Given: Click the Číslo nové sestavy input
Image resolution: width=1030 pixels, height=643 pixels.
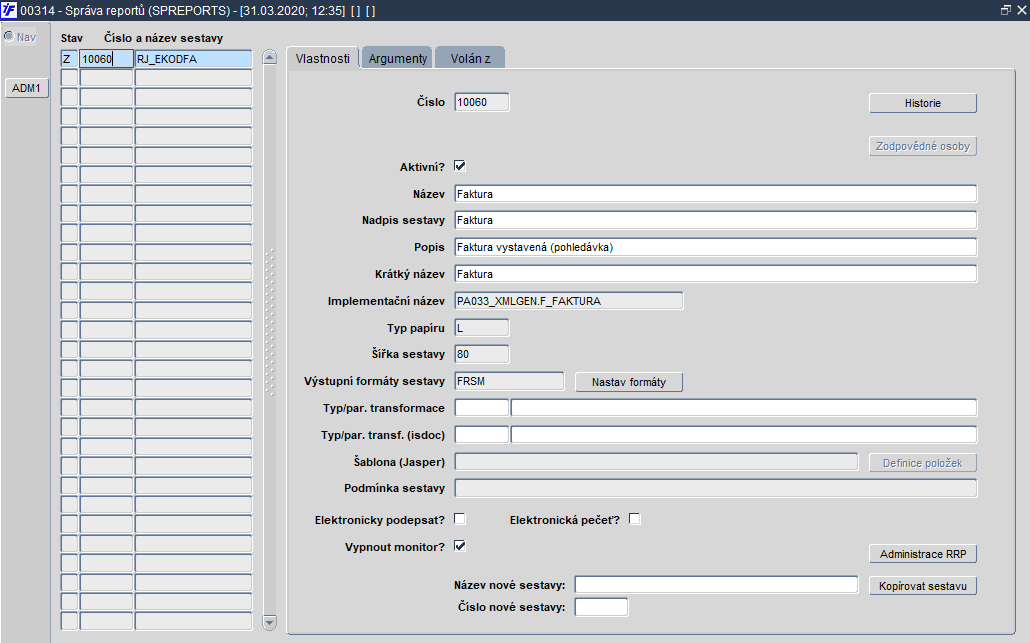Looking at the screenshot, I should tap(601, 607).
